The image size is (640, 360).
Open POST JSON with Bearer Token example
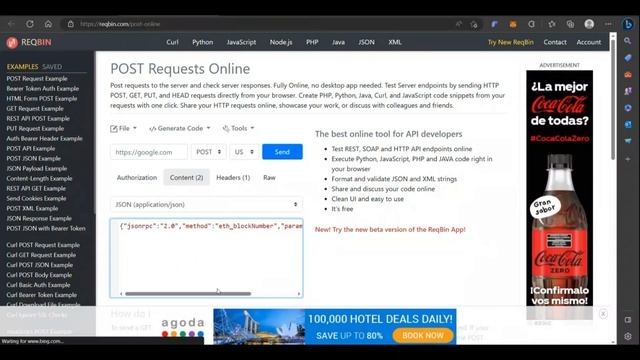click(46, 228)
